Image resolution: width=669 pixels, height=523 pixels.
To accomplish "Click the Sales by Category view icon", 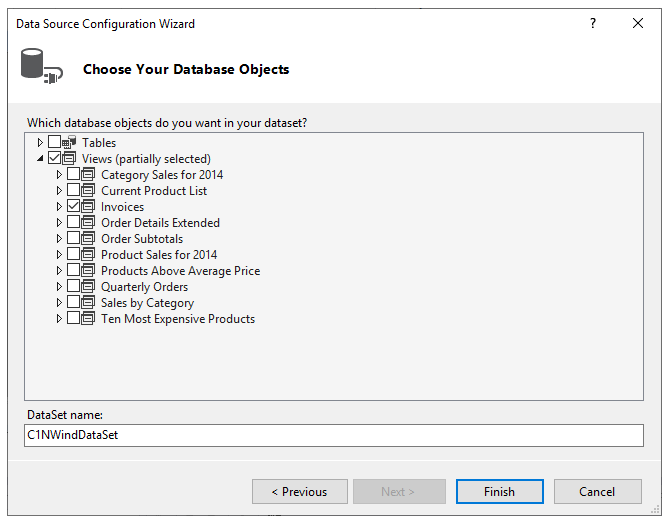I will (x=88, y=303).
